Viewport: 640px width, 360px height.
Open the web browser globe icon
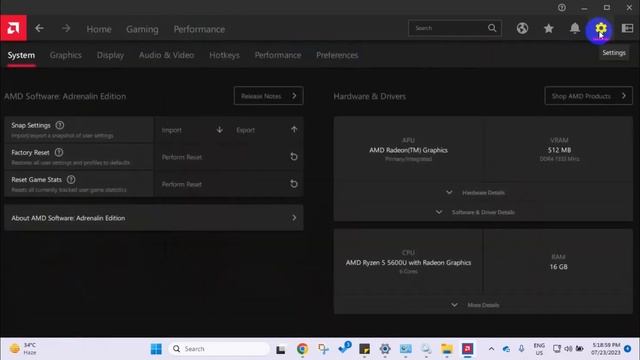click(522, 28)
